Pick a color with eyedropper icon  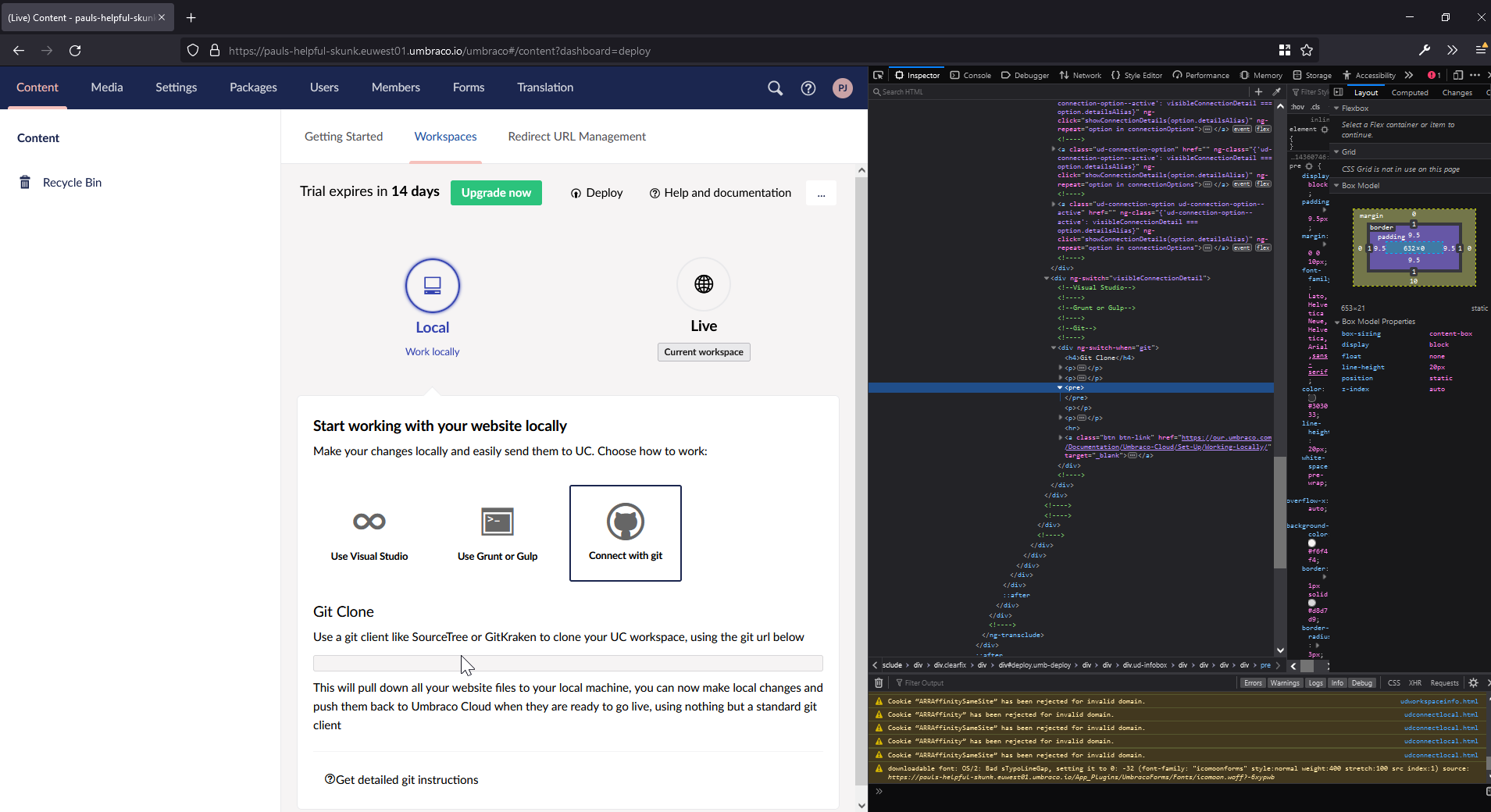tap(1277, 91)
